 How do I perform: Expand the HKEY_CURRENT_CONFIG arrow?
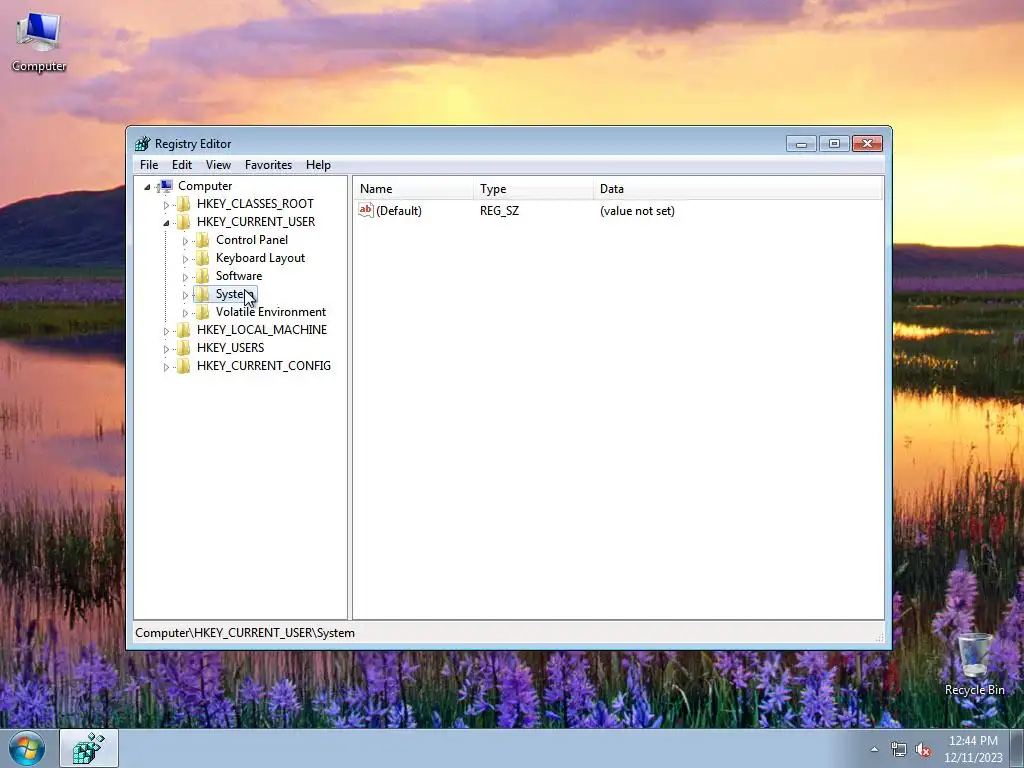click(x=166, y=367)
